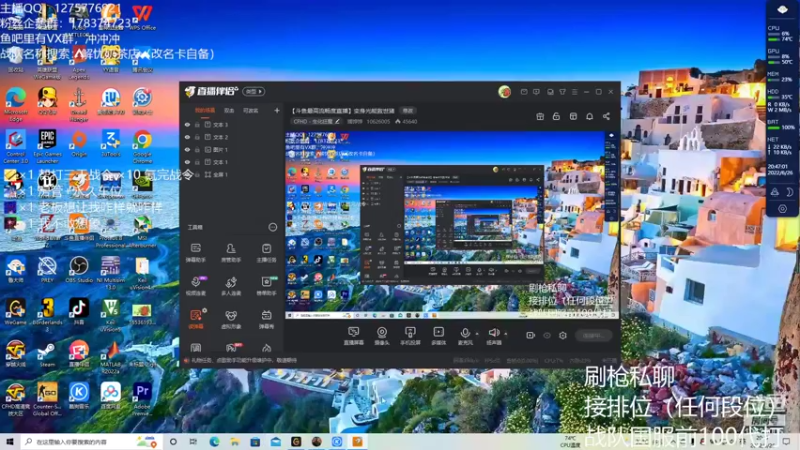Open streaming settings gear in bottom bar
Image resolution: width=800 pixels, height=450 pixels.
563,335
